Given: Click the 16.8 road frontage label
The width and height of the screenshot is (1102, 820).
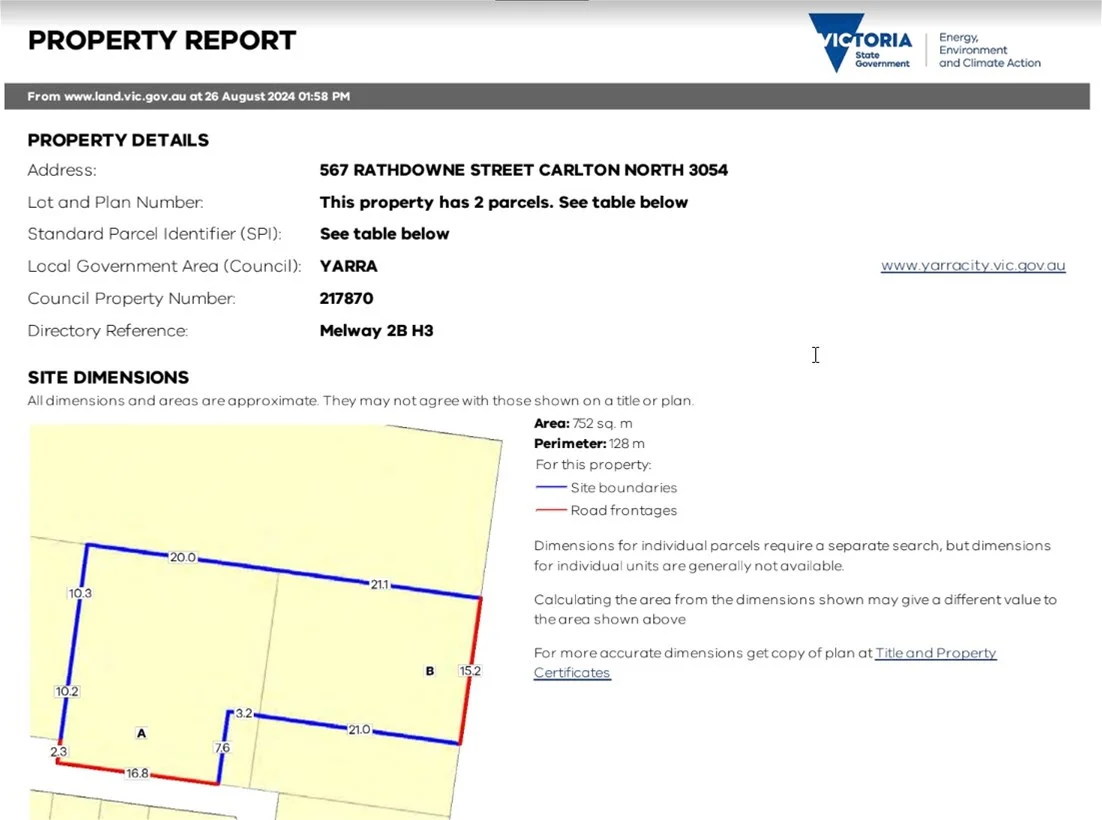Looking at the screenshot, I should click(137, 773).
